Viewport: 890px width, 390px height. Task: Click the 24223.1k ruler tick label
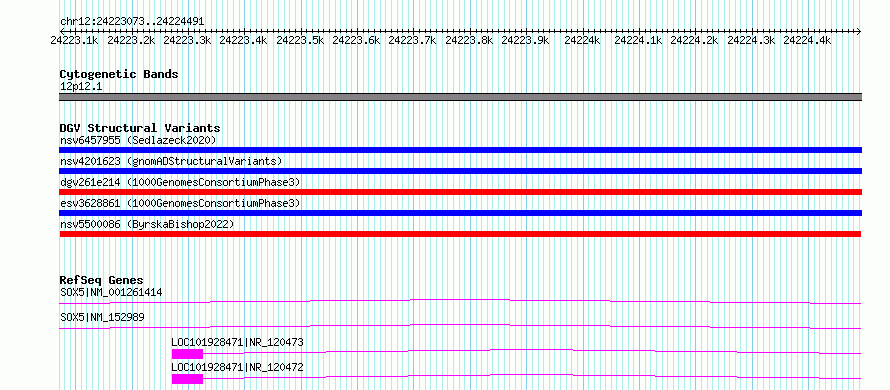(x=74, y=40)
